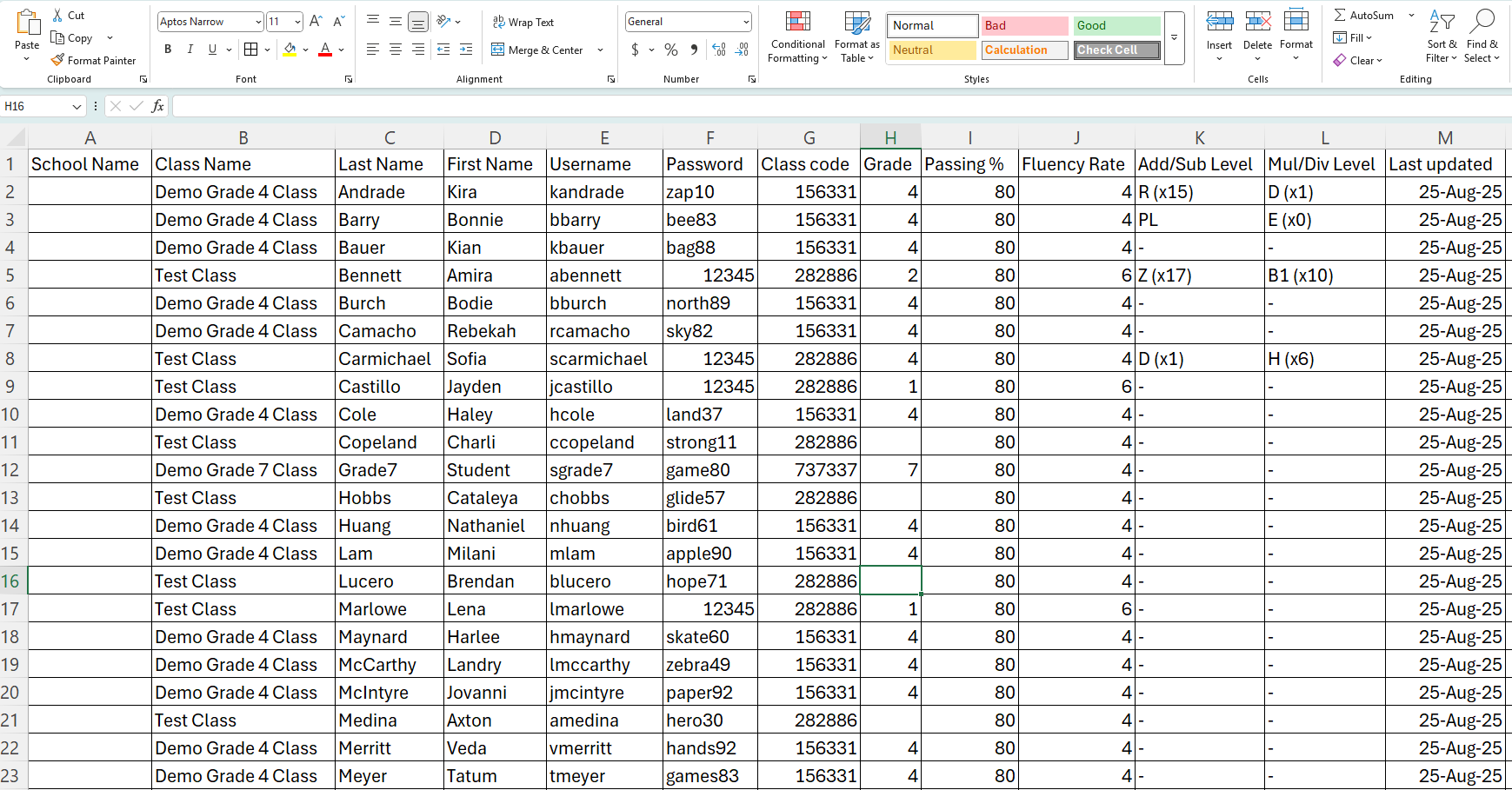The height and width of the screenshot is (790, 1512).
Task: Select column H header
Action: click(890, 137)
